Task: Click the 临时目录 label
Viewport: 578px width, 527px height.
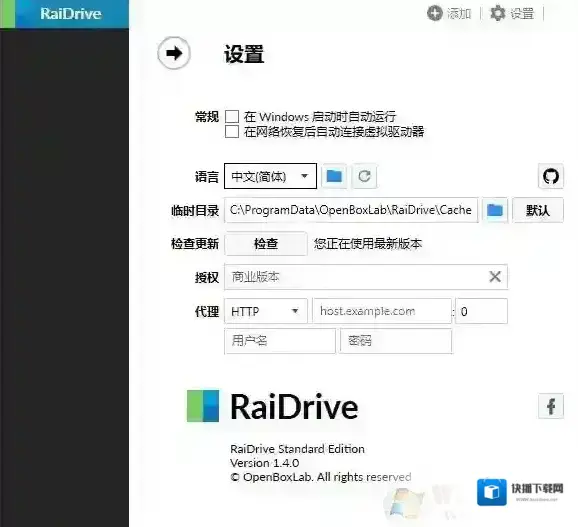Action: pos(195,210)
